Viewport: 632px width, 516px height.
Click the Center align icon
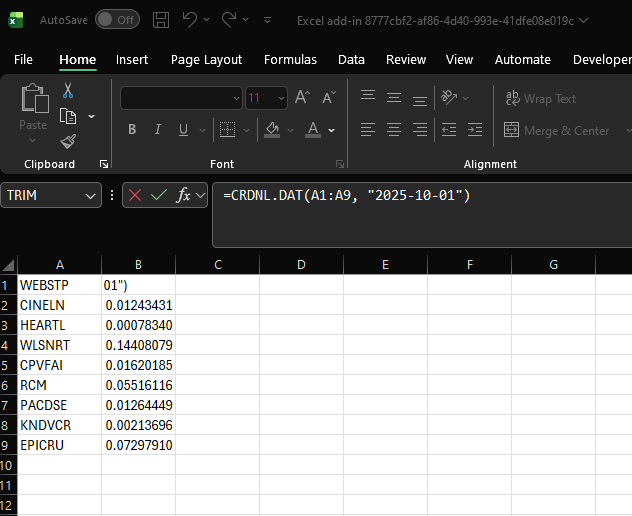coord(394,130)
